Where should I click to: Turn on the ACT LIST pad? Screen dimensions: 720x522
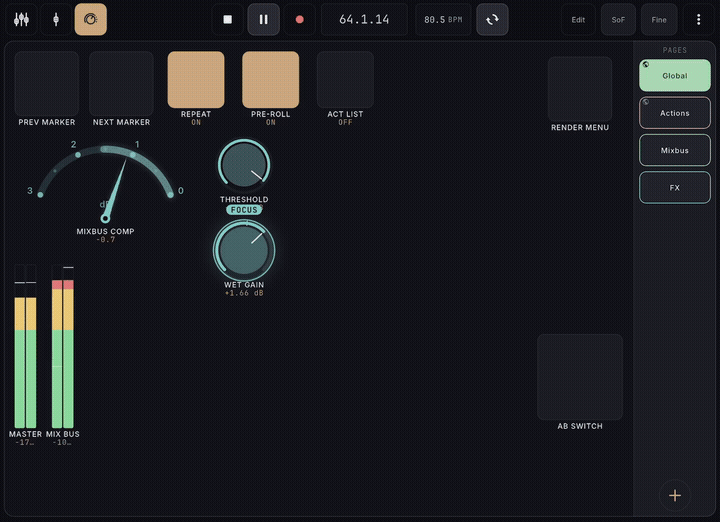click(x=345, y=80)
